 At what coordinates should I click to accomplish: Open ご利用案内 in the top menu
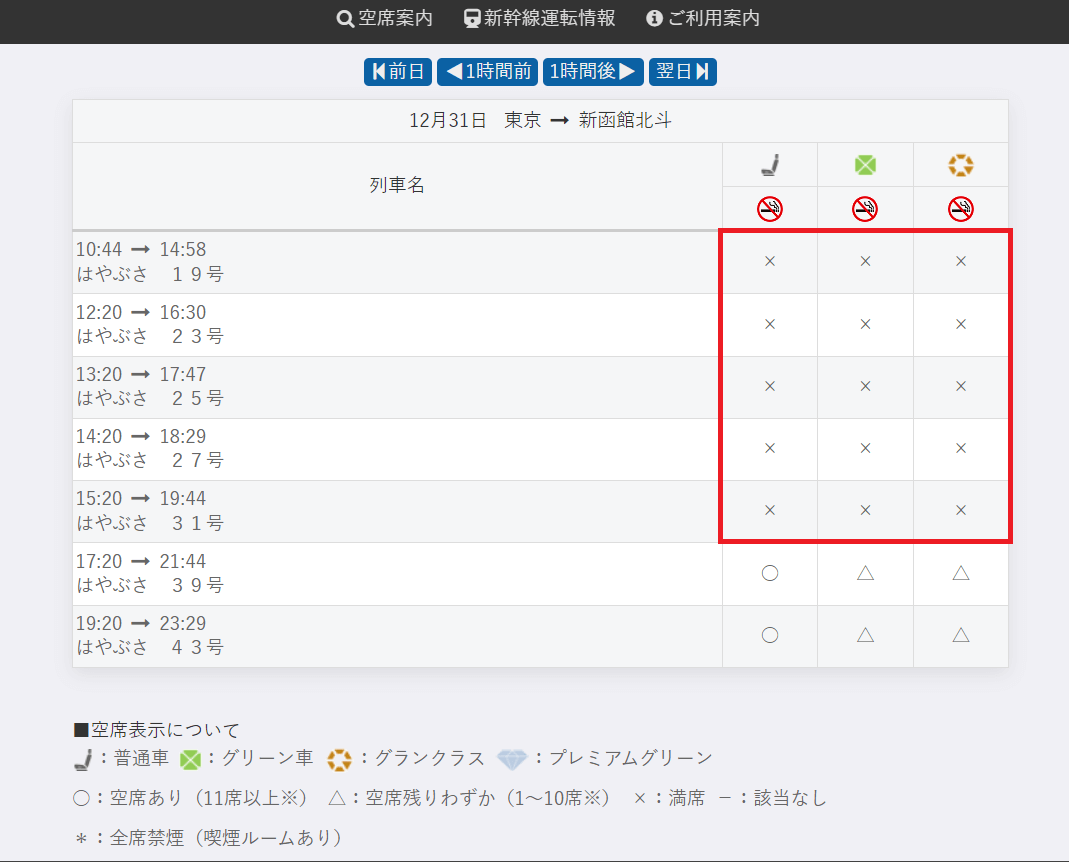703,18
